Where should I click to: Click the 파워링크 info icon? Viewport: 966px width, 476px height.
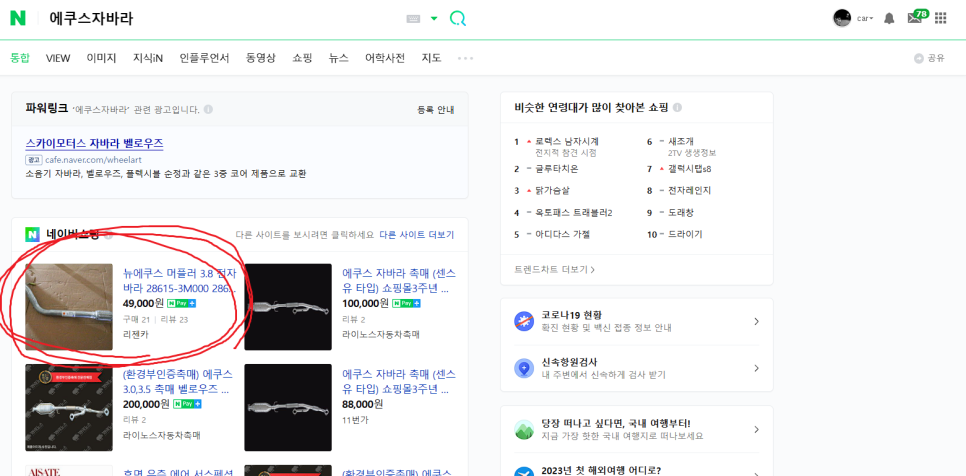(208, 110)
